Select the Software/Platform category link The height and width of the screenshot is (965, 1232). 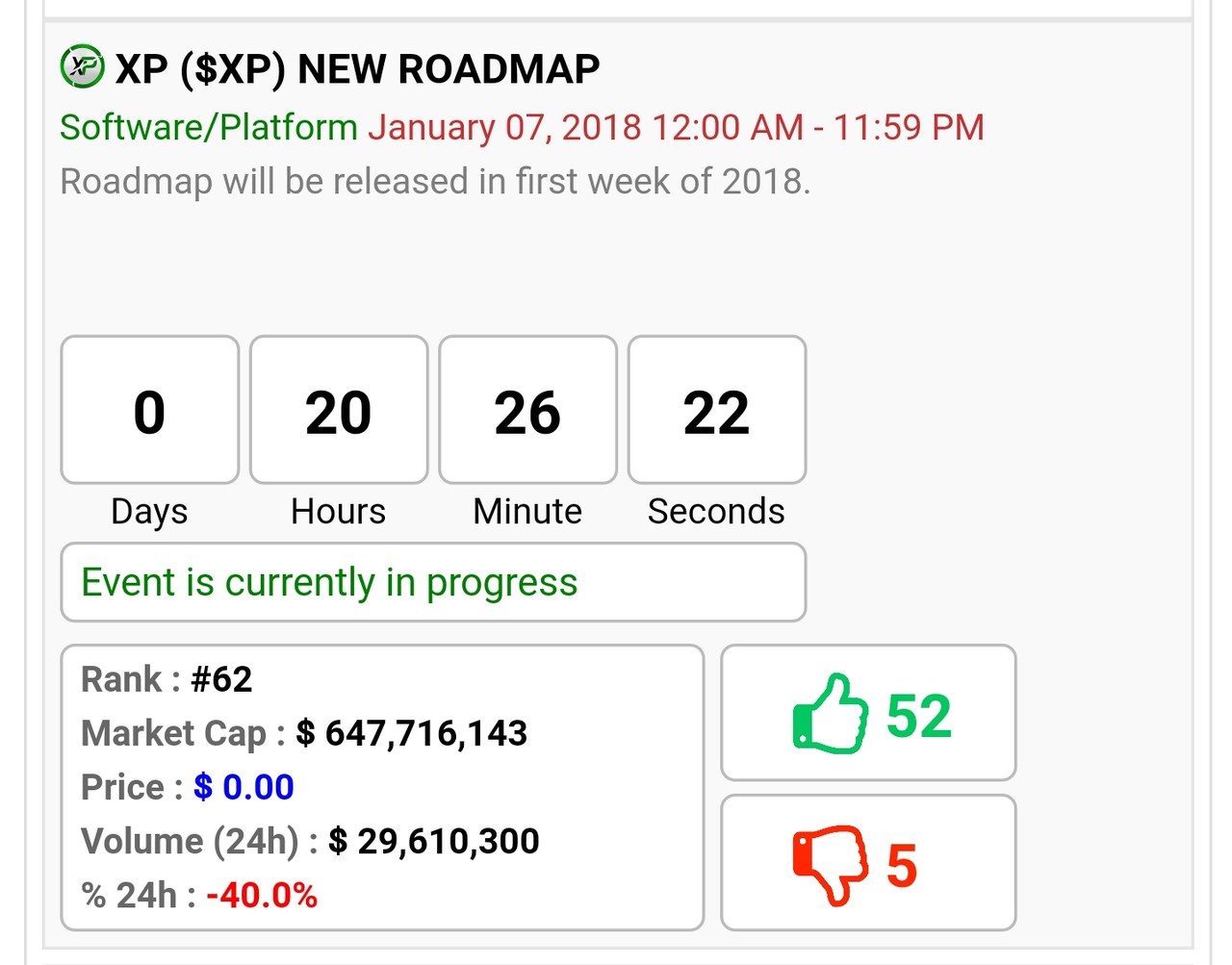(x=208, y=127)
